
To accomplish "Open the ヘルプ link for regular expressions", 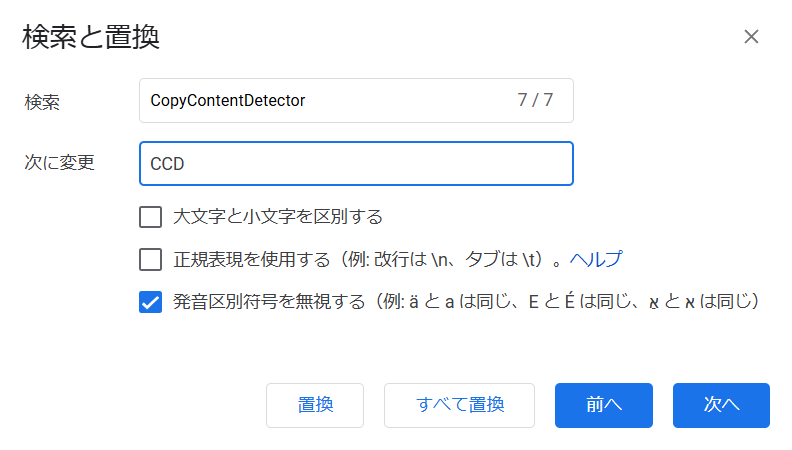I will [x=596, y=259].
